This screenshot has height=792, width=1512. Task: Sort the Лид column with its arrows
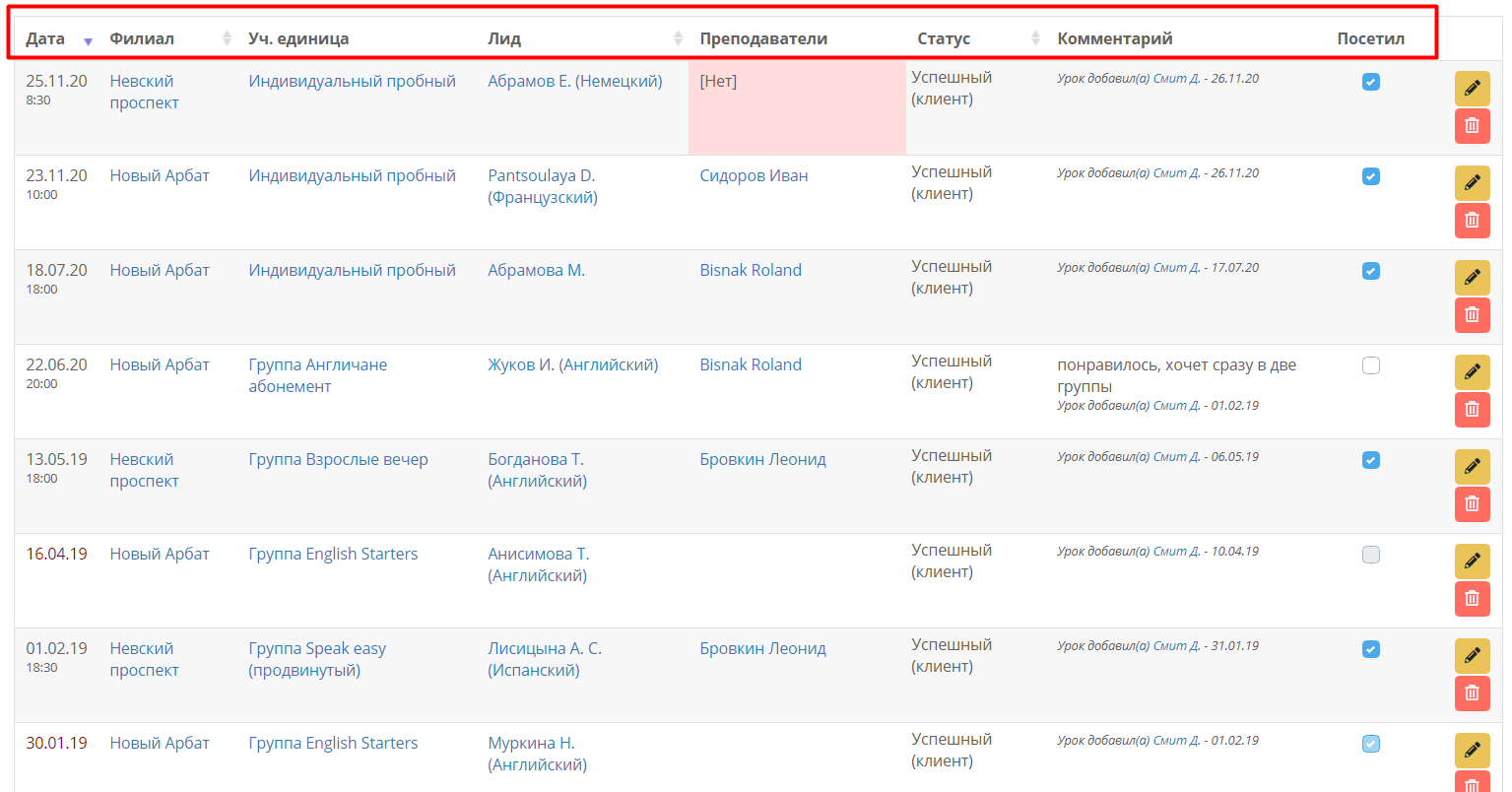678,38
